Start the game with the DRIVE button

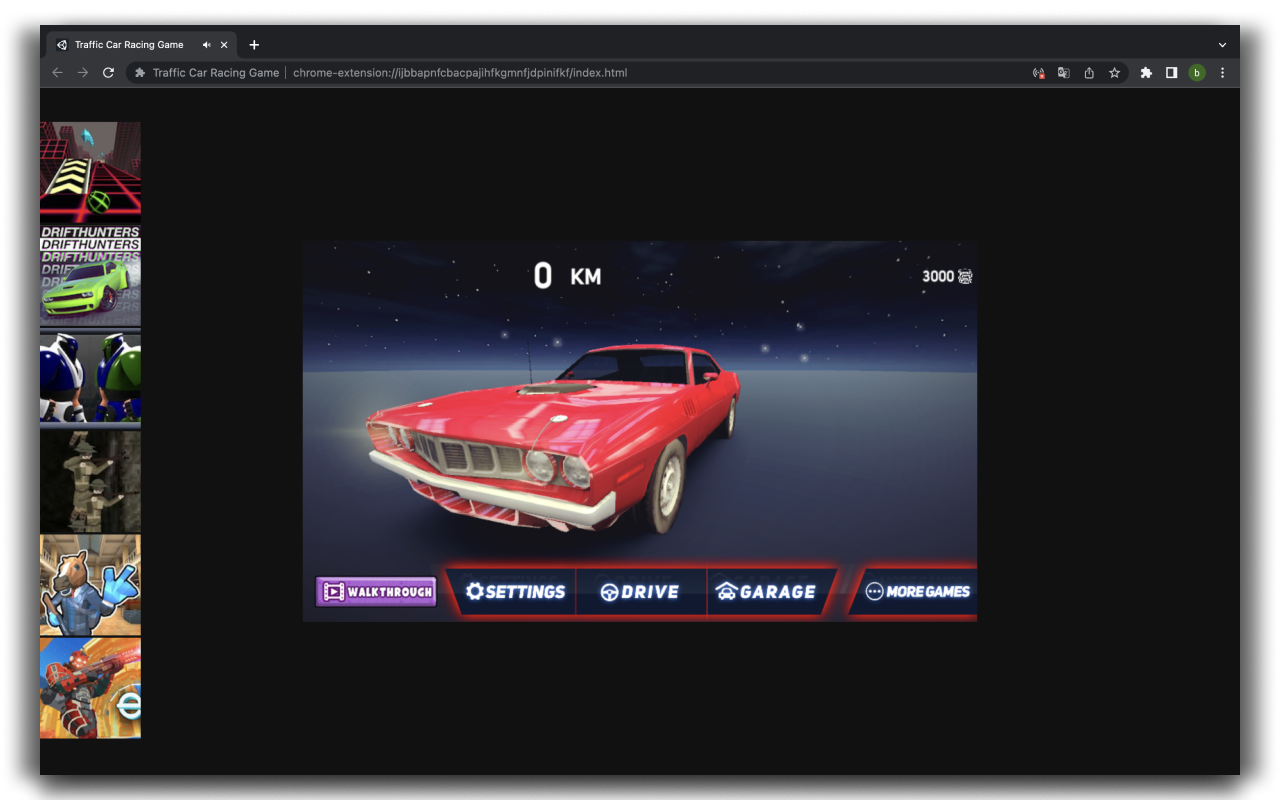pyautogui.click(x=640, y=591)
